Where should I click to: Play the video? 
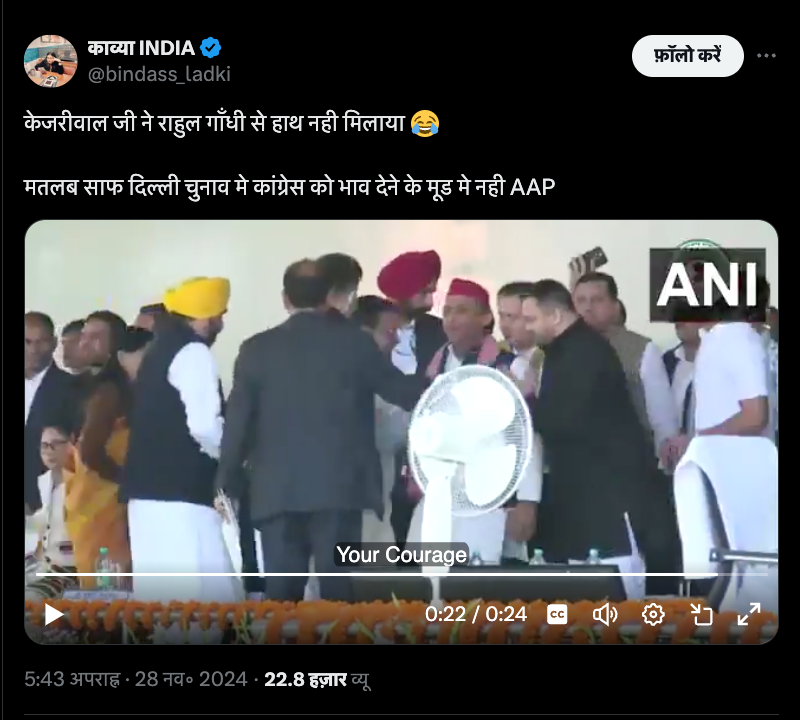coord(54,614)
